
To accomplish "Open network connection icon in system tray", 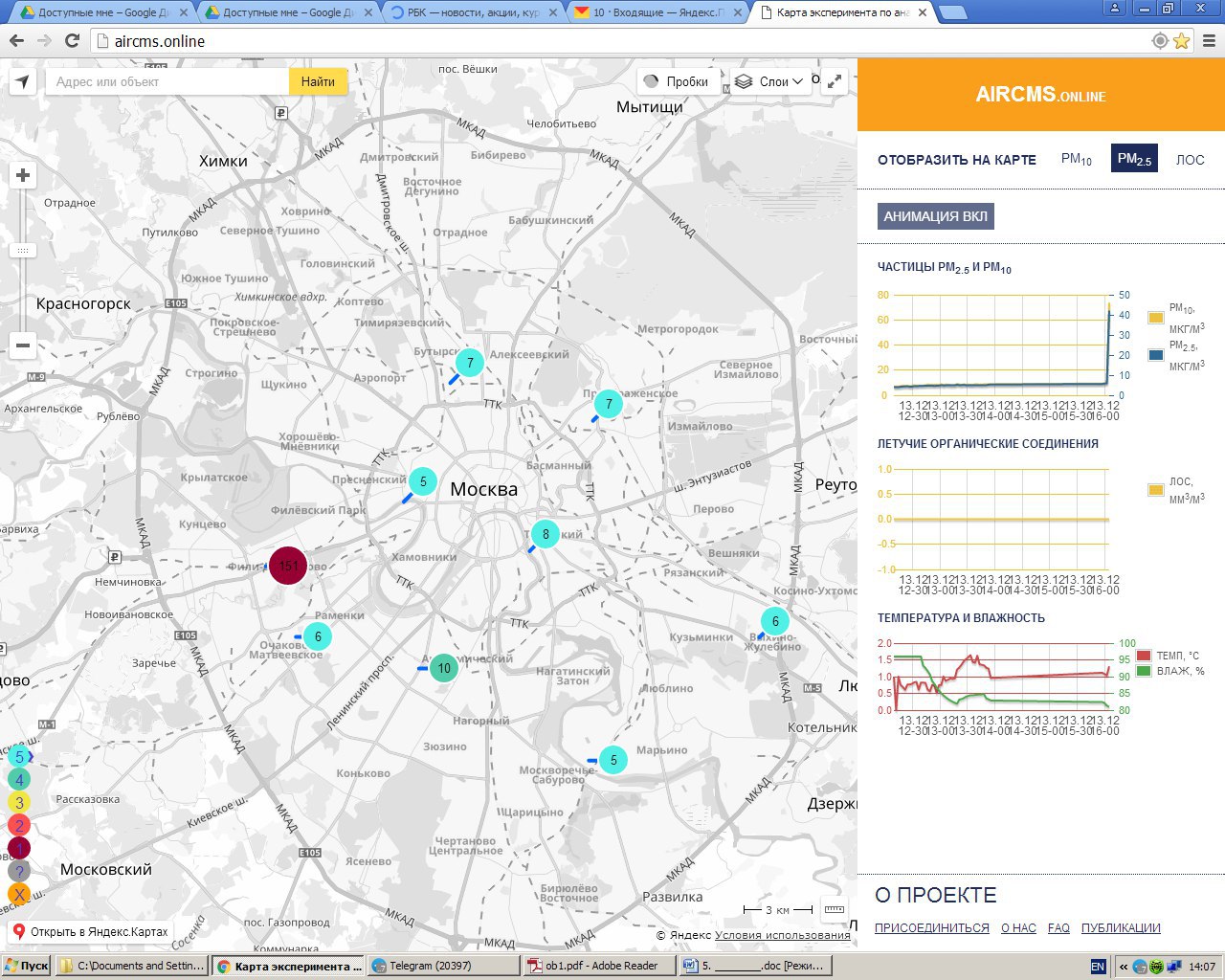I will pyautogui.click(x=1174, y=967).
